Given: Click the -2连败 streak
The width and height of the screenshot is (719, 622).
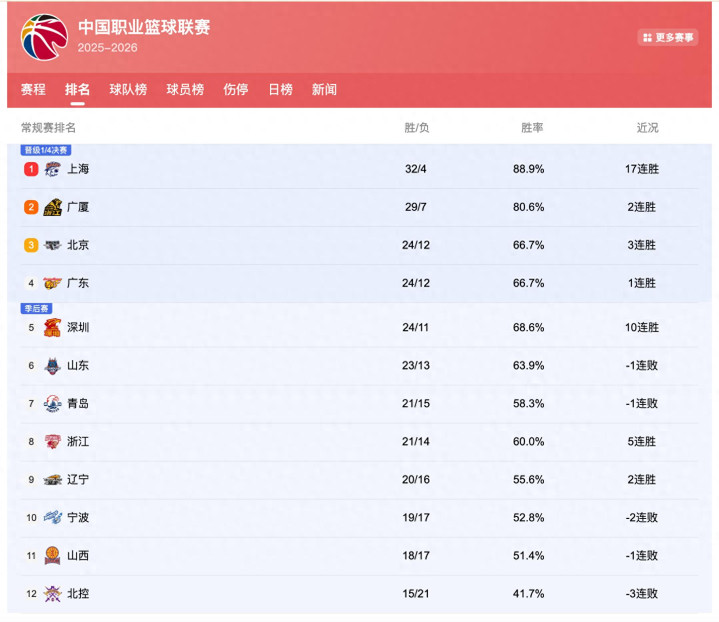Looking at the screenshot, I should pos(642,517).
